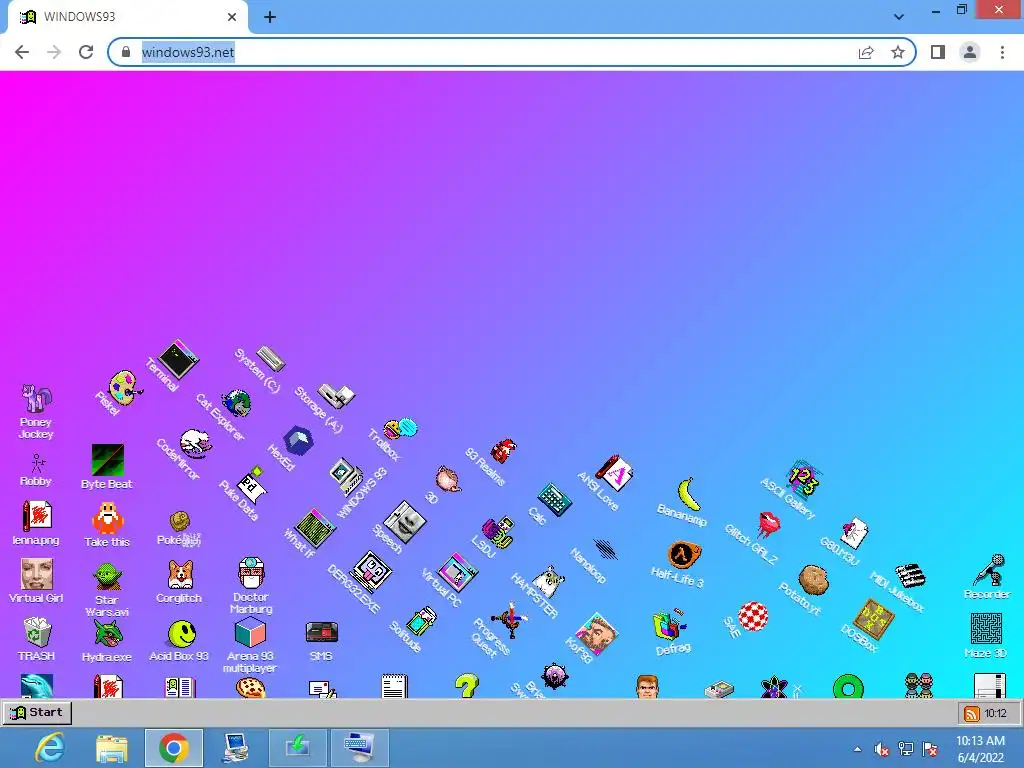
Task: Launch Hydra.exe dragon icon
Action: 107,633
